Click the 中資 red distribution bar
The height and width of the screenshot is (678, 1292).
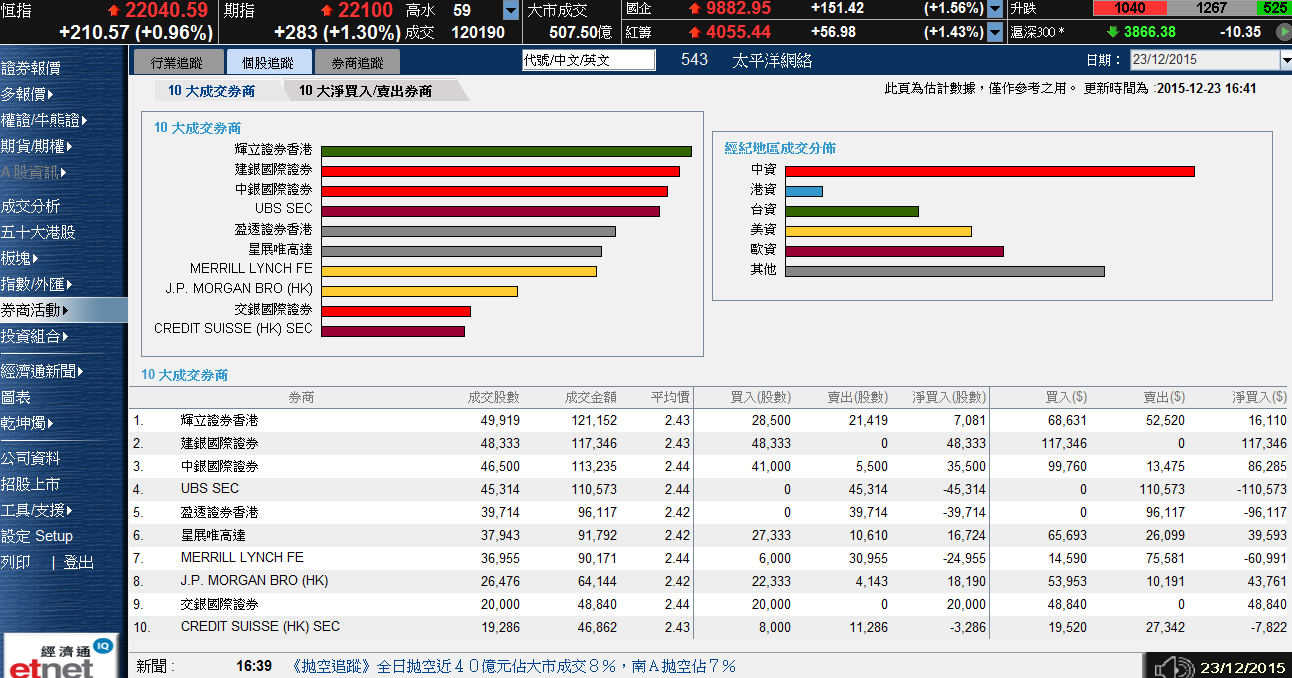tap(990, 171)
